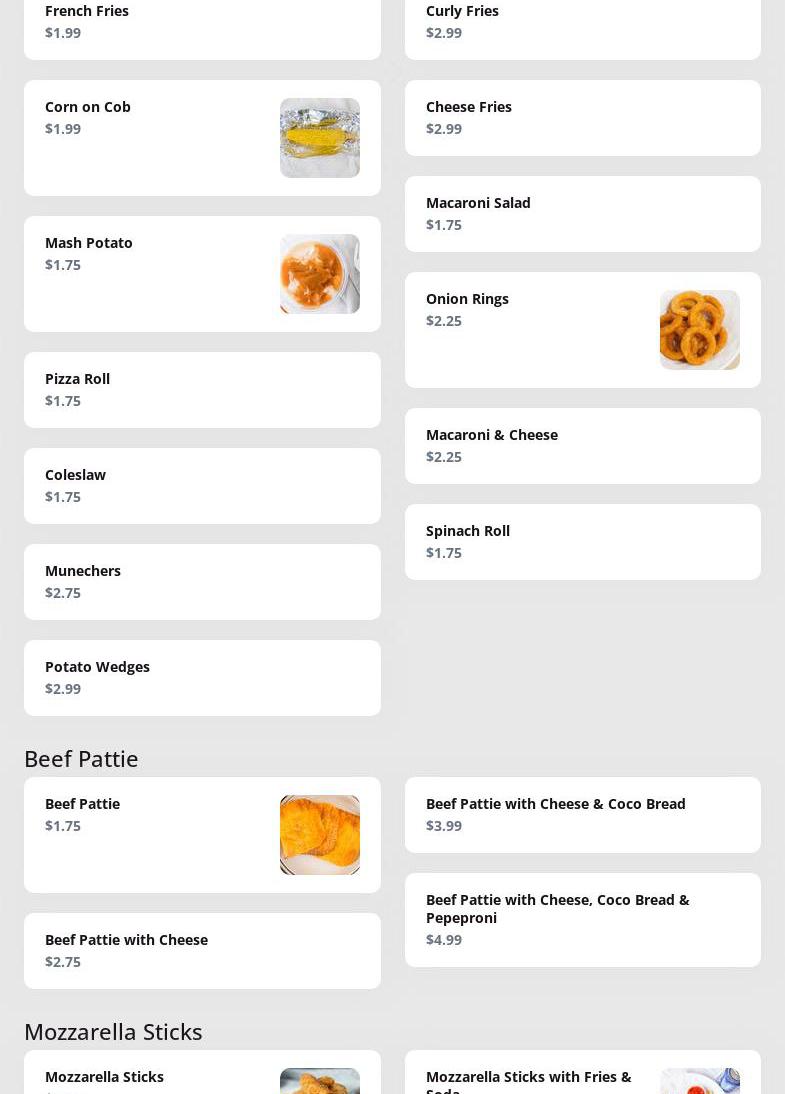
Task: Click the Onion Rings picture
Action: click(x=699, y=330)
